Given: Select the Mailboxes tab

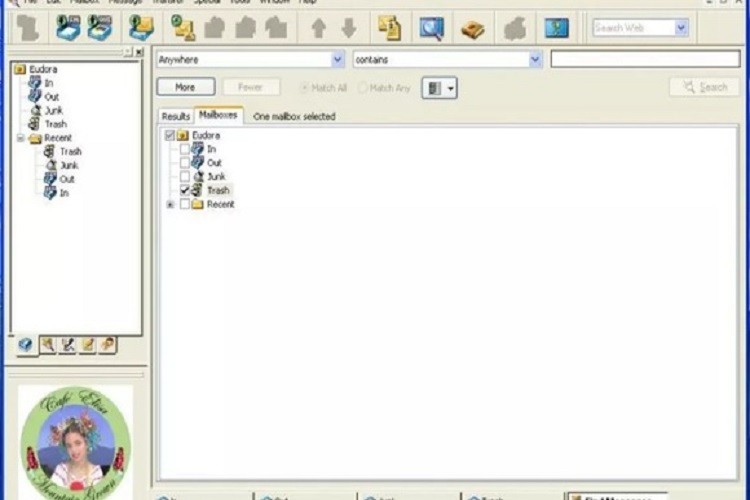Looking at the screenshot, I should (218, 116).
